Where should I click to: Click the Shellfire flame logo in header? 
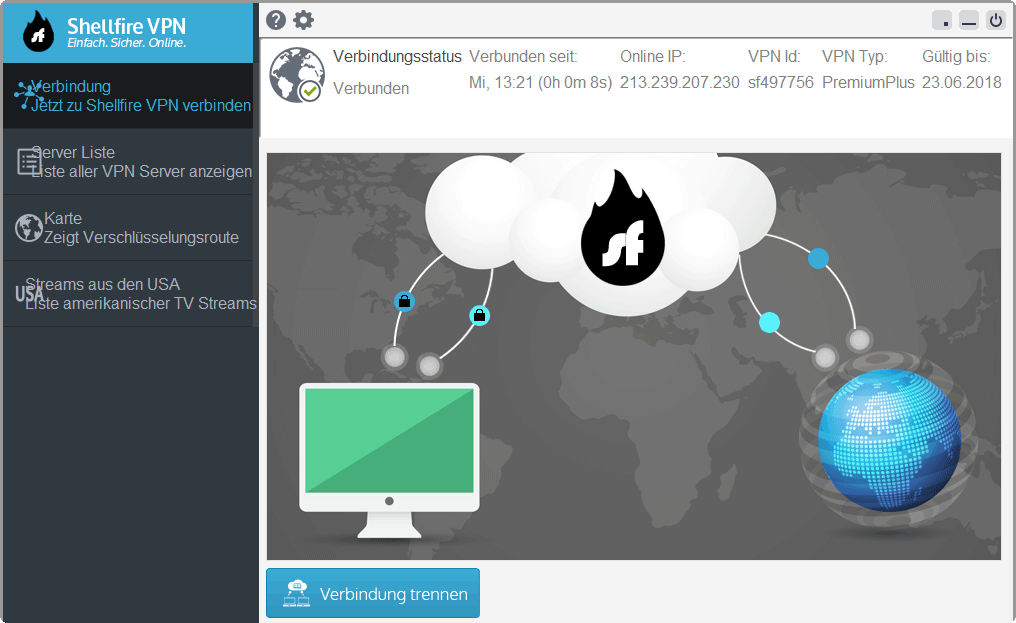38,31
